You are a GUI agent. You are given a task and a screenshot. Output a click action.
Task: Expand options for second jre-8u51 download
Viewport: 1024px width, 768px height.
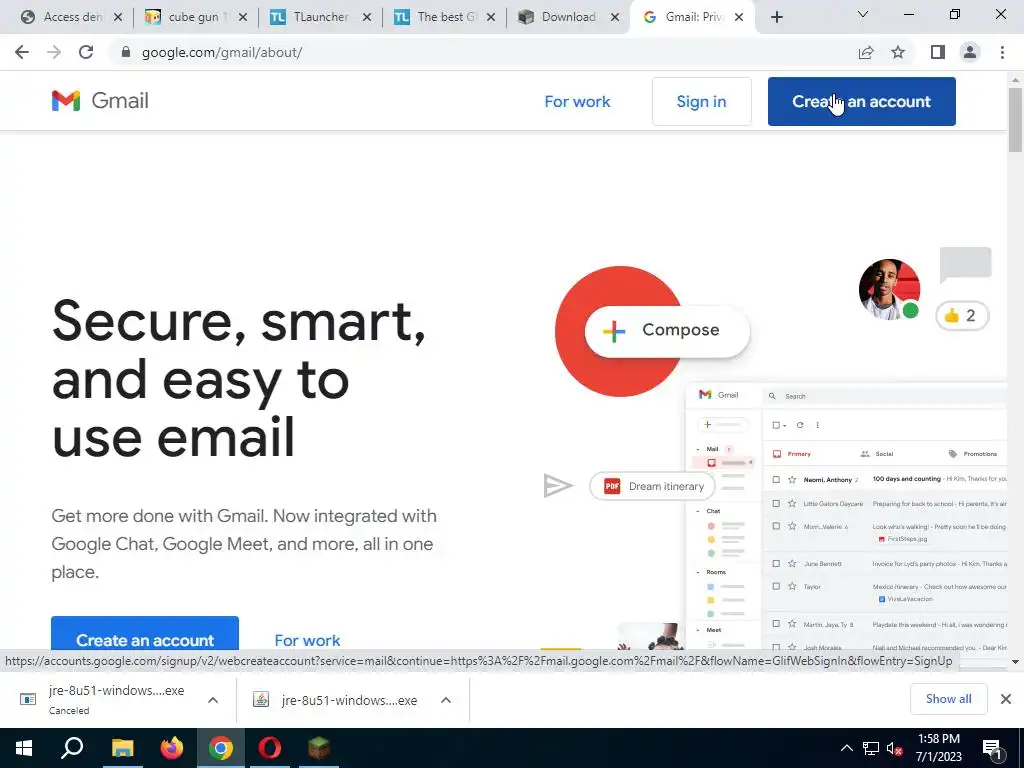tap(446, 700)
